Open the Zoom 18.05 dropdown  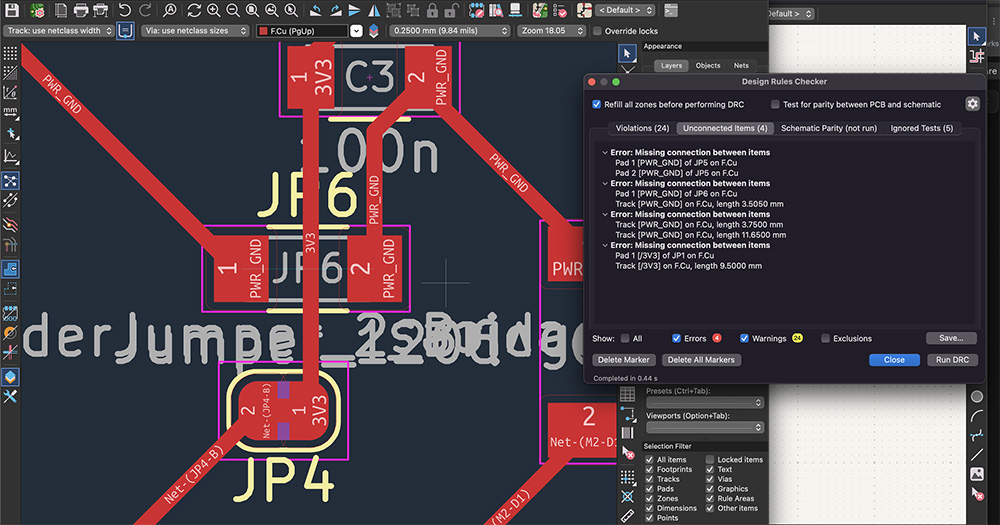click(x=551, y=31)
